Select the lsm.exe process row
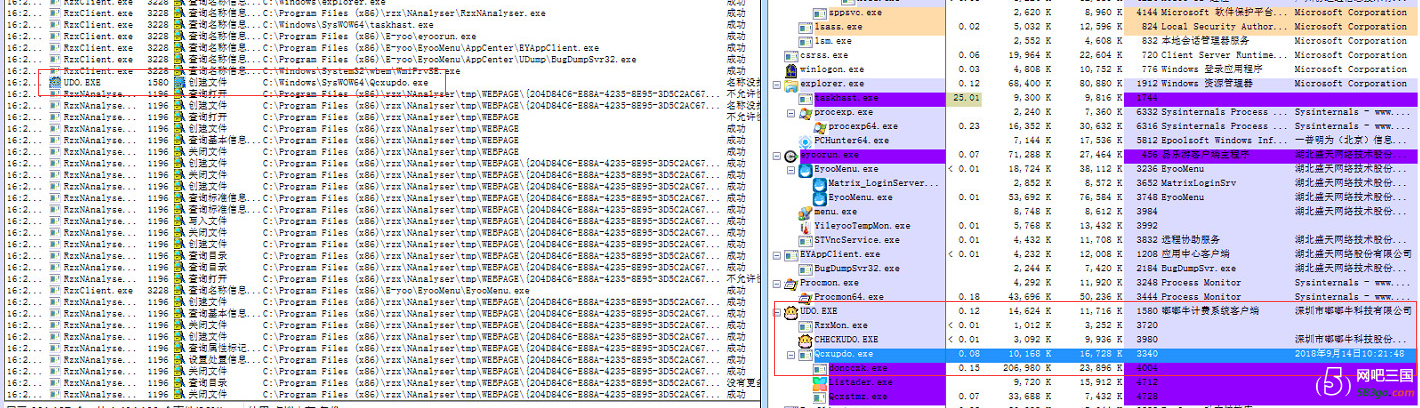This screenshot has height=408, width=1420. coord(1095,41)
